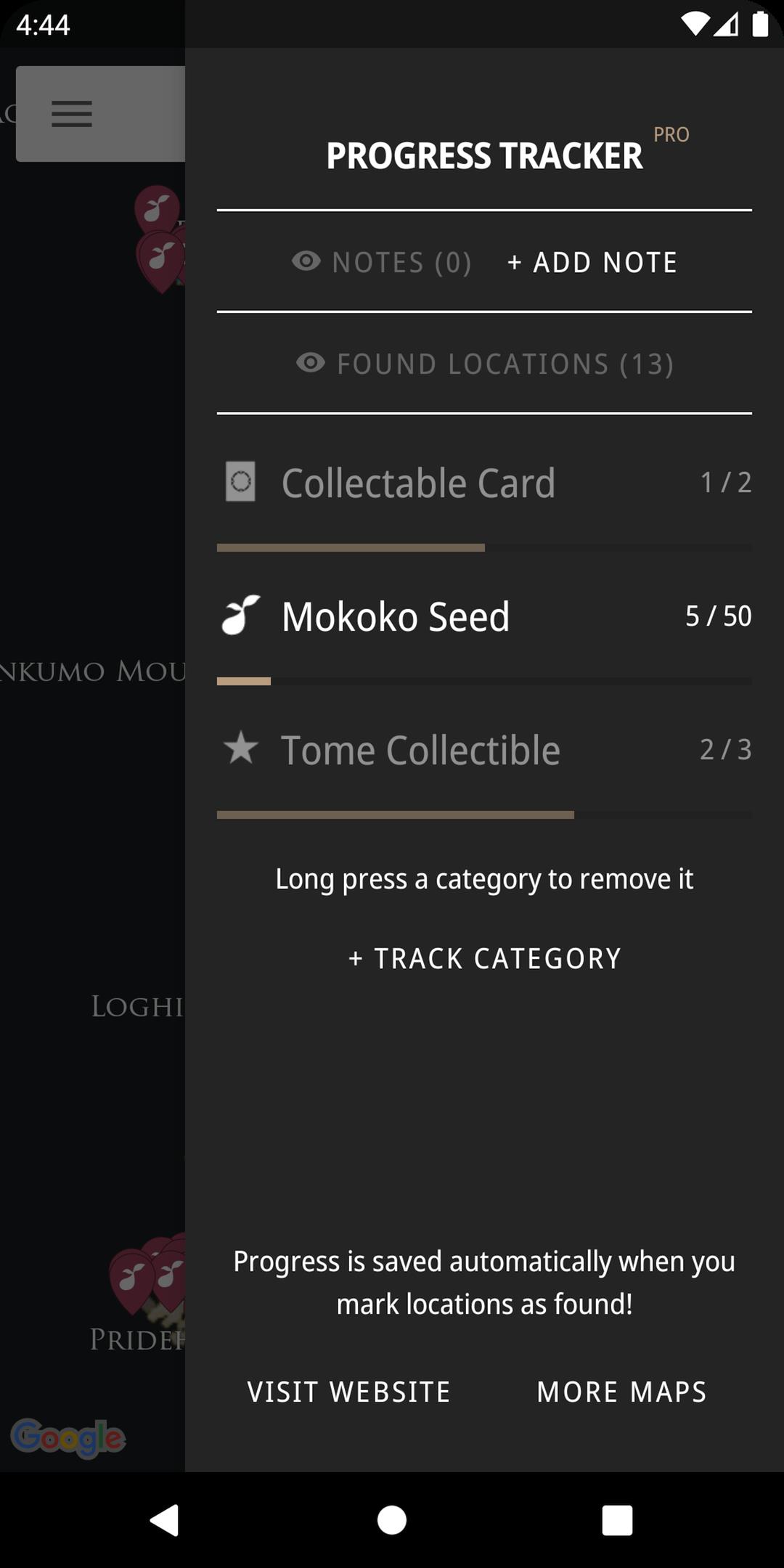Add a new note
Image resolution: width=784 pixels, height=1568 pixels.
(592, 262)
